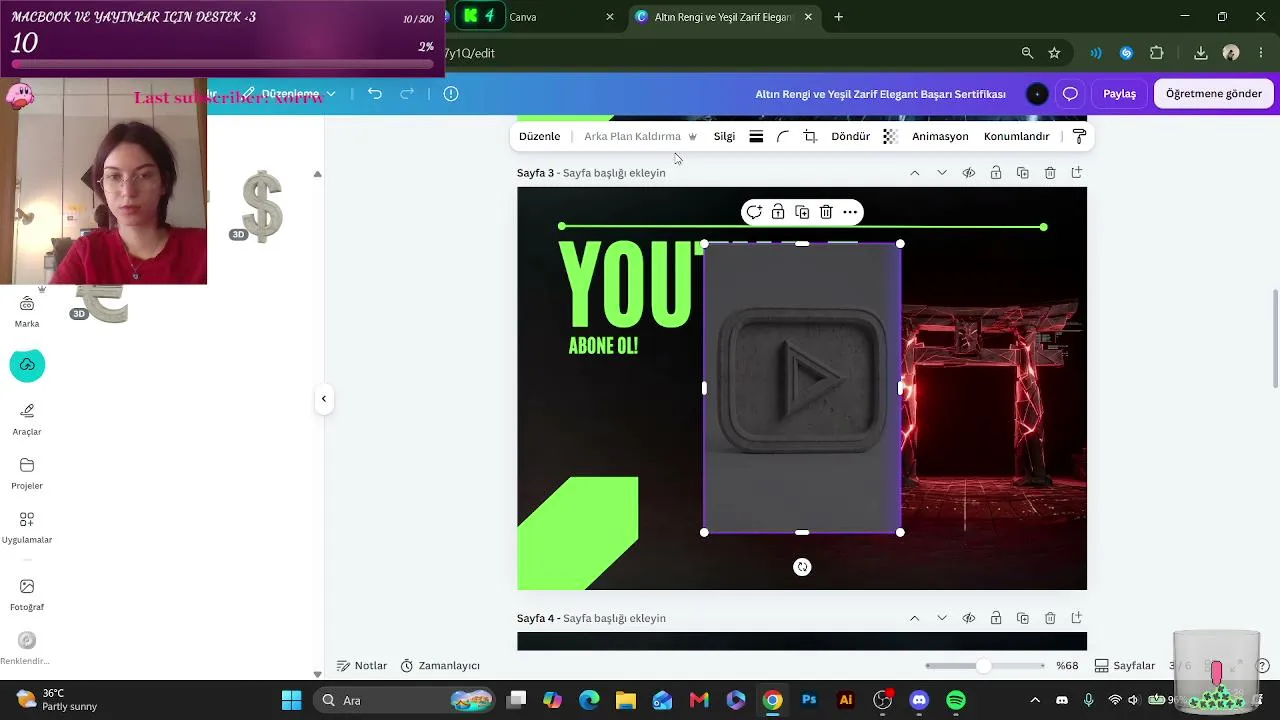Select the Crop tool in the toolbar
This screenshot has width=1280, height=720.
pyautogui.click(x=810, y=136)
